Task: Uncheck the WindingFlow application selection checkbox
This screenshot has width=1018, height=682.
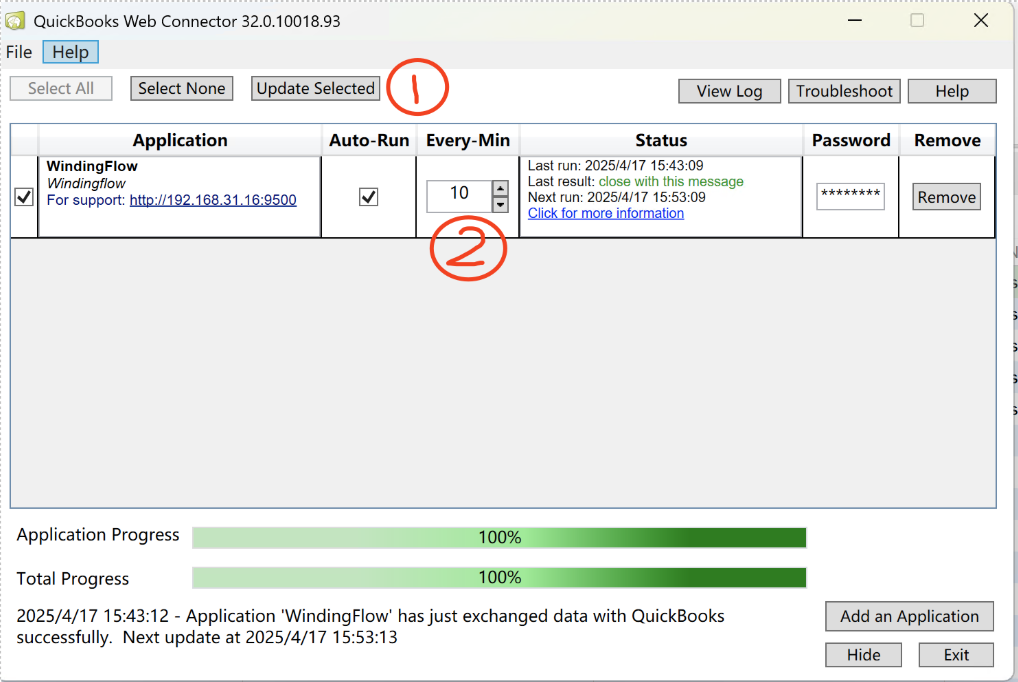Action: pos(24,197)
